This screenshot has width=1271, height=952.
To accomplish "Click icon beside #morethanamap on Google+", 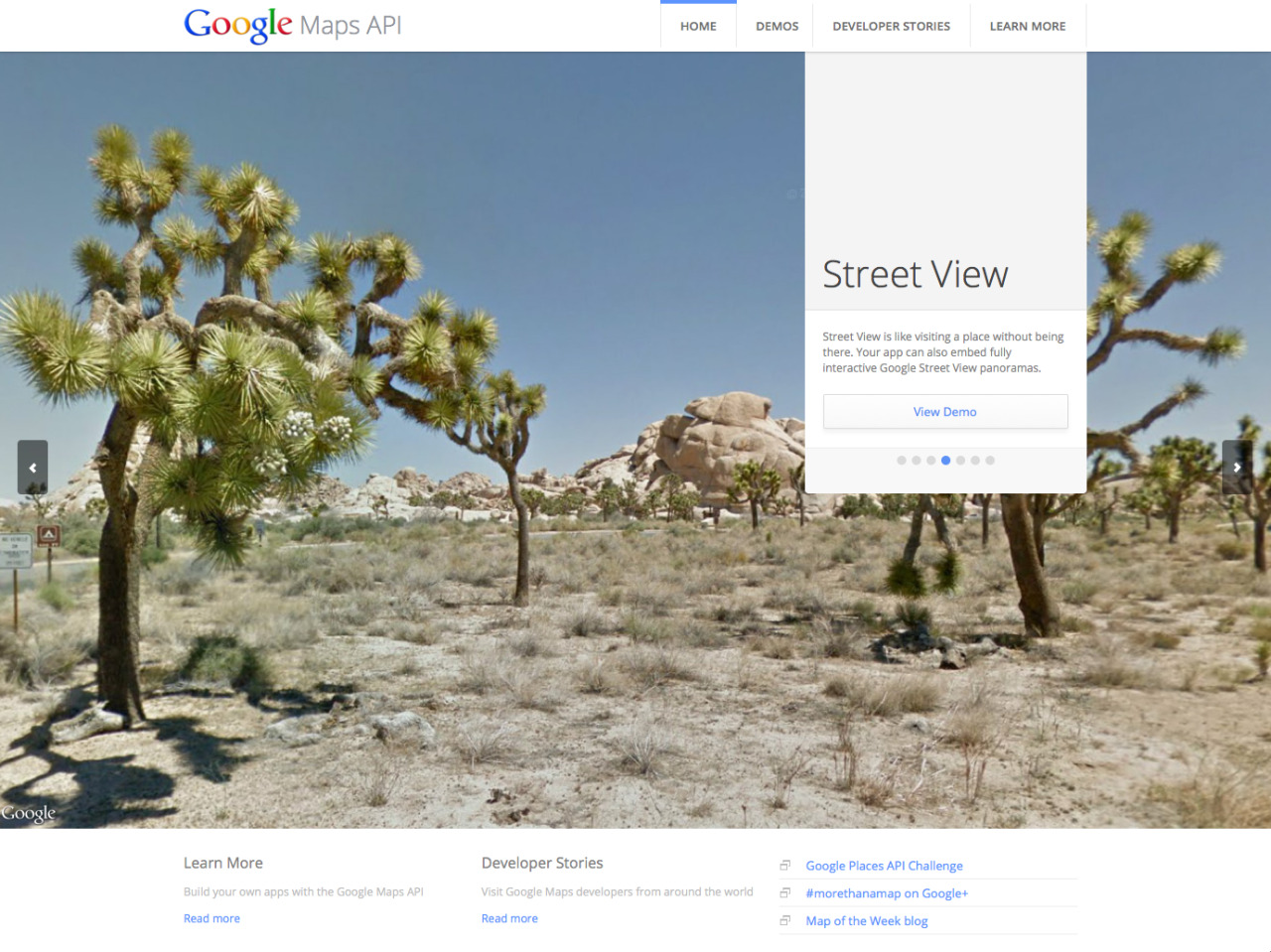I will coord(784,893).
